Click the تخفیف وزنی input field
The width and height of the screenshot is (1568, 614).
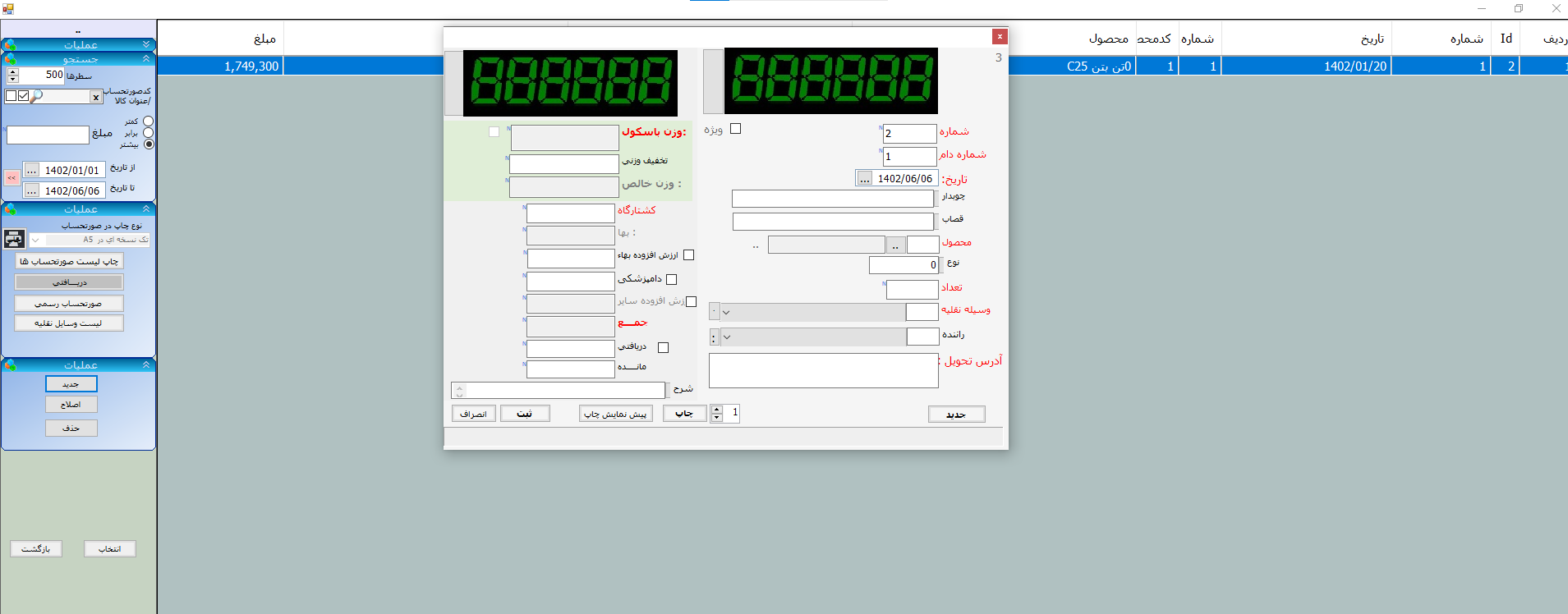click(x=564, y=164)
